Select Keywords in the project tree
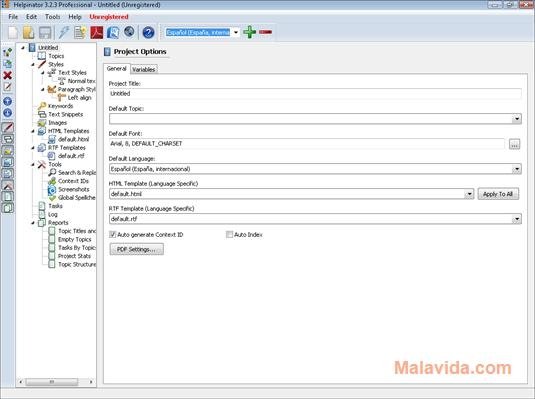The image size is (535, 399). (60, 106)
